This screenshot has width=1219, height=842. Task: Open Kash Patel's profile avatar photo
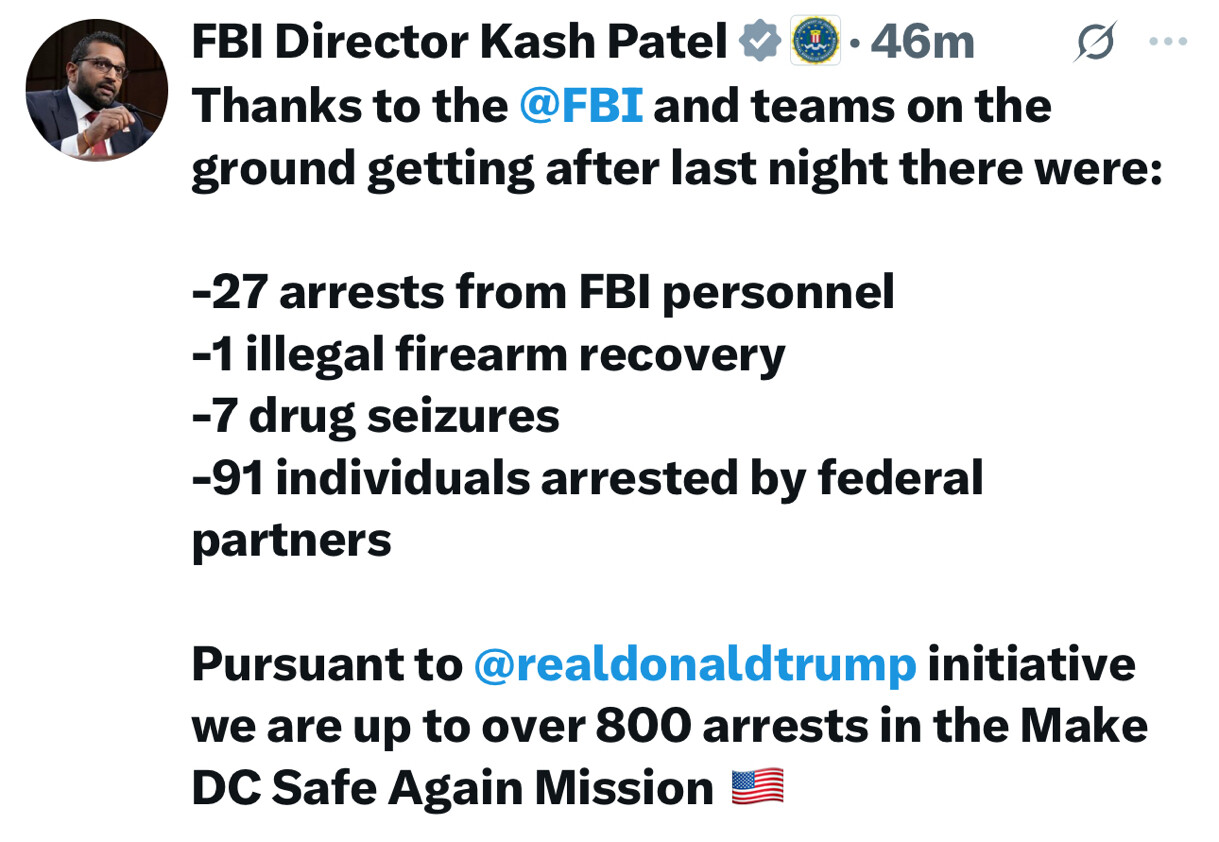point(97,90)
